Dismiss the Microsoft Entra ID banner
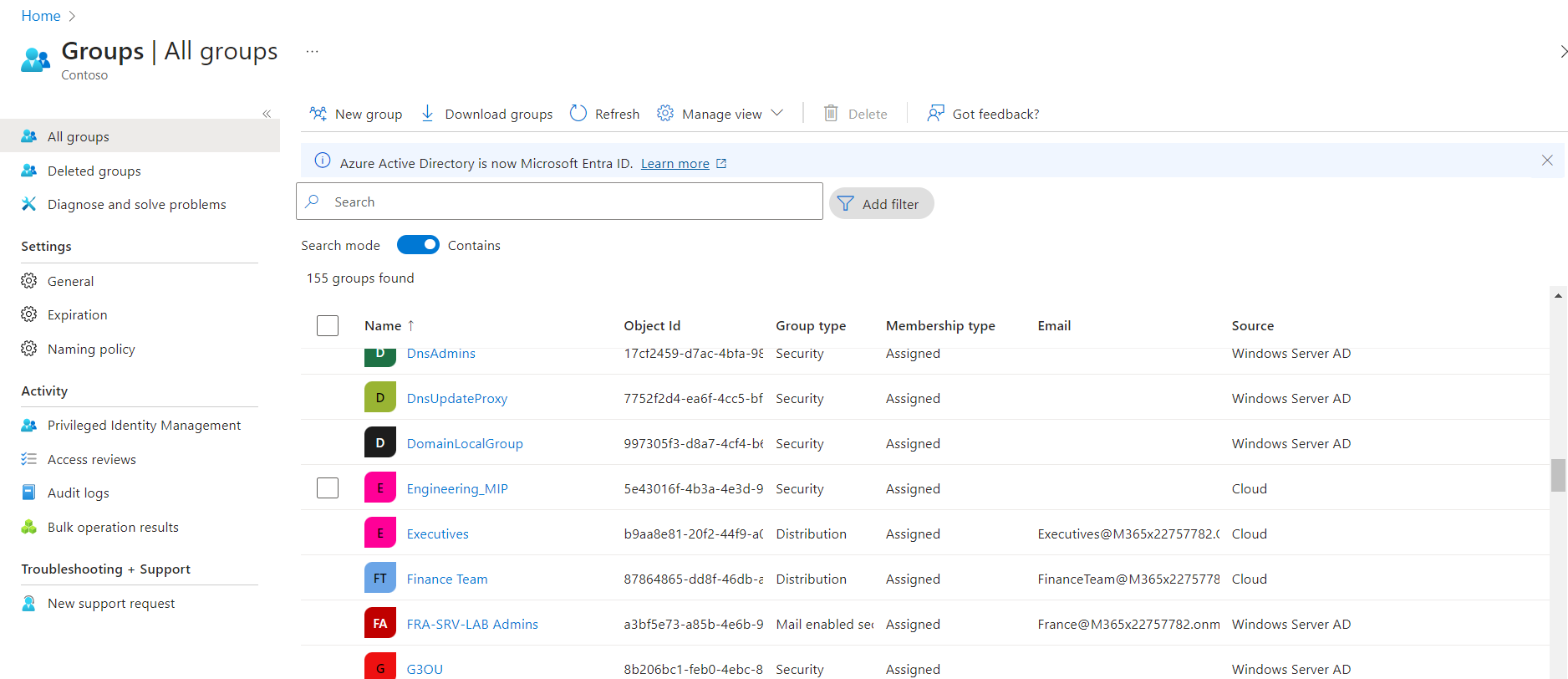This screenshot has height=679, width=1568. pyautogui.click(x=1547, y=161)
